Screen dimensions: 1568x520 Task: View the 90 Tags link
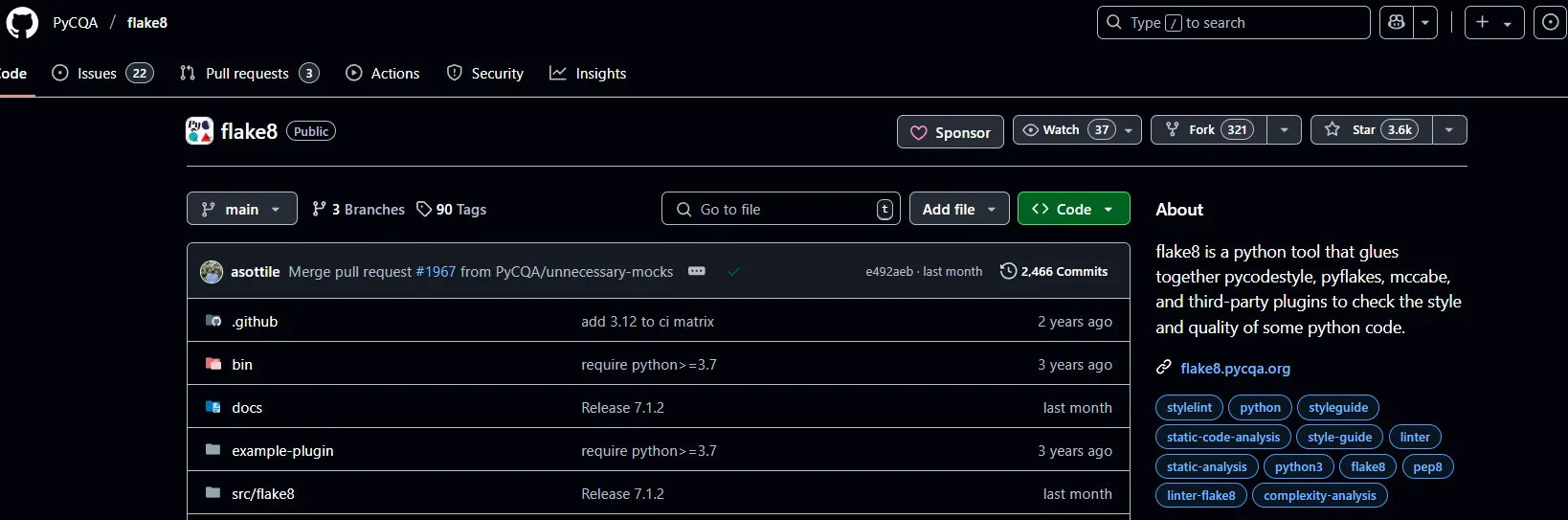pyautogui.click(x=452, y=209)
